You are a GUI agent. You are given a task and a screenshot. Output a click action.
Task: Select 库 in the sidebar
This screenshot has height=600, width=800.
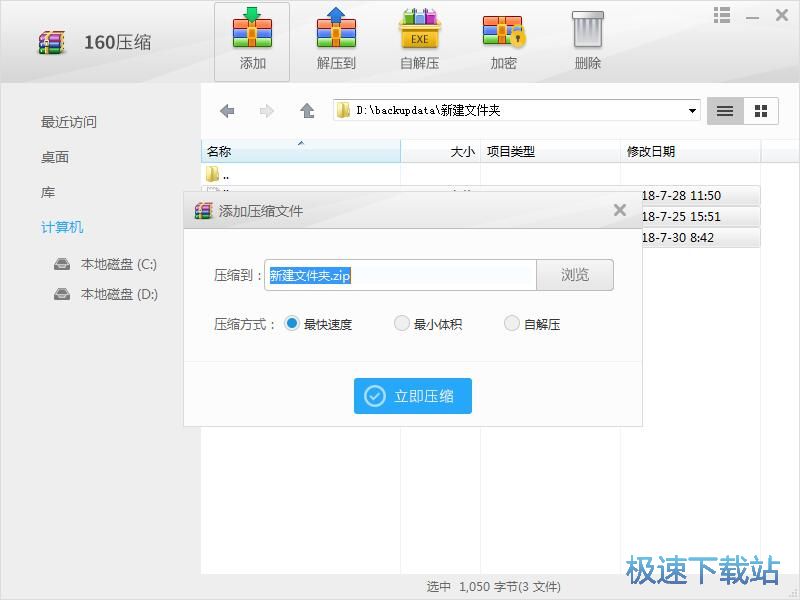click(x=48, y=192)
